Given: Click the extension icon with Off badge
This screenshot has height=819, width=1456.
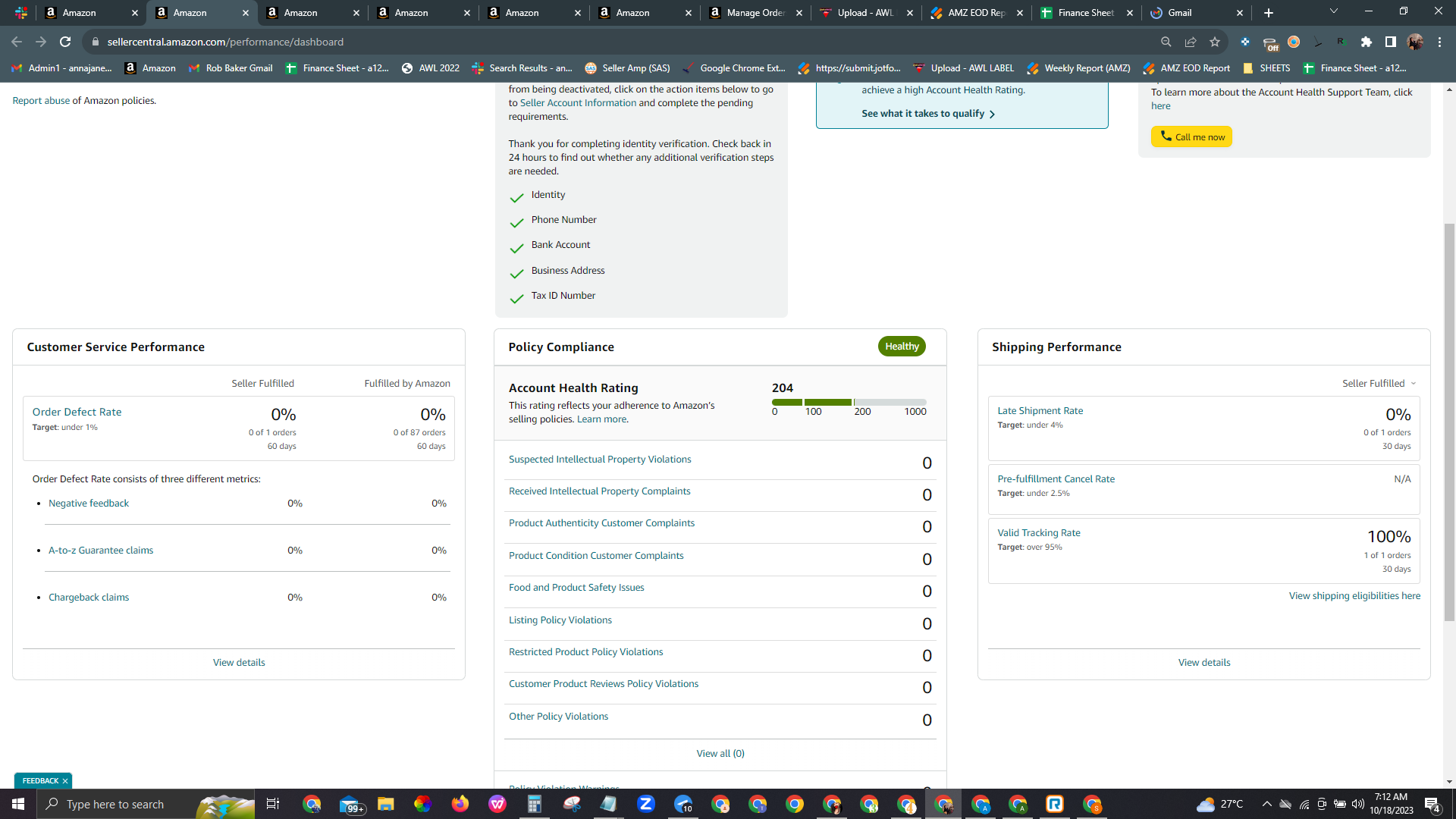Looking at the screenshot, I should pyautogui.click(x=1270, y=43).
